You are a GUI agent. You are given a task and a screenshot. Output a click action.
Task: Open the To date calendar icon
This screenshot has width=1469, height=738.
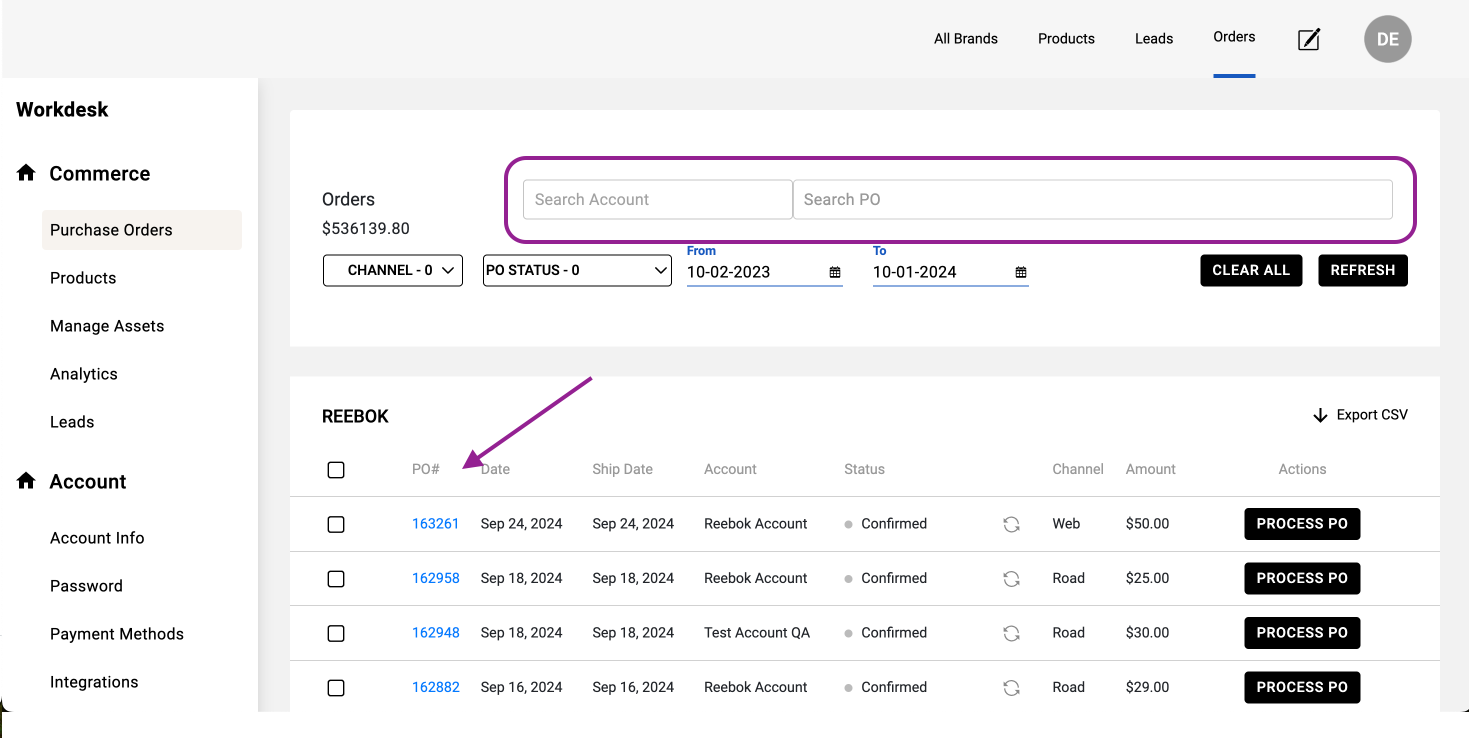[1021, 272]
